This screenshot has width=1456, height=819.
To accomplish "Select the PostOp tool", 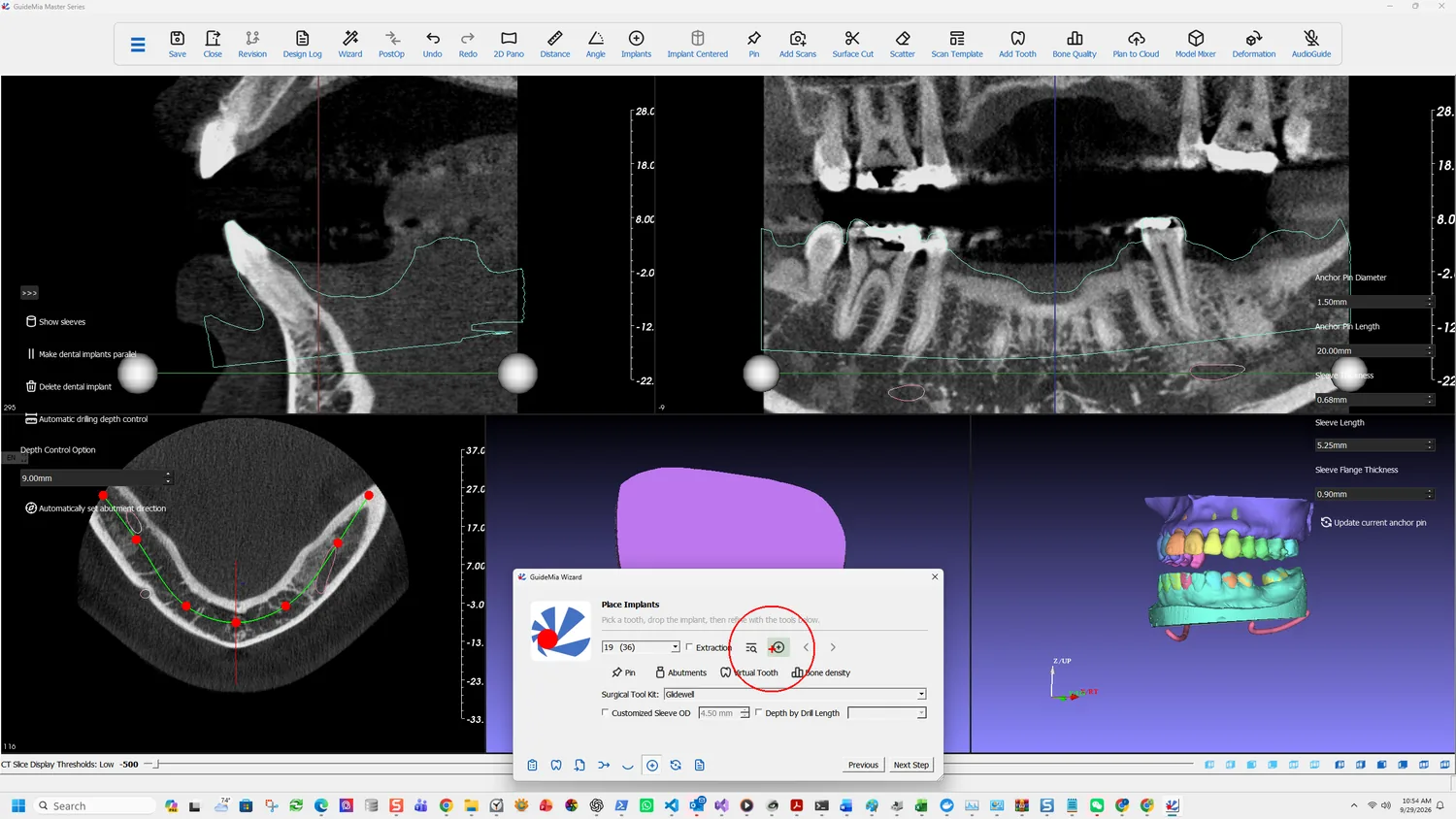I will pyautogui.click(x=391, y=44).
